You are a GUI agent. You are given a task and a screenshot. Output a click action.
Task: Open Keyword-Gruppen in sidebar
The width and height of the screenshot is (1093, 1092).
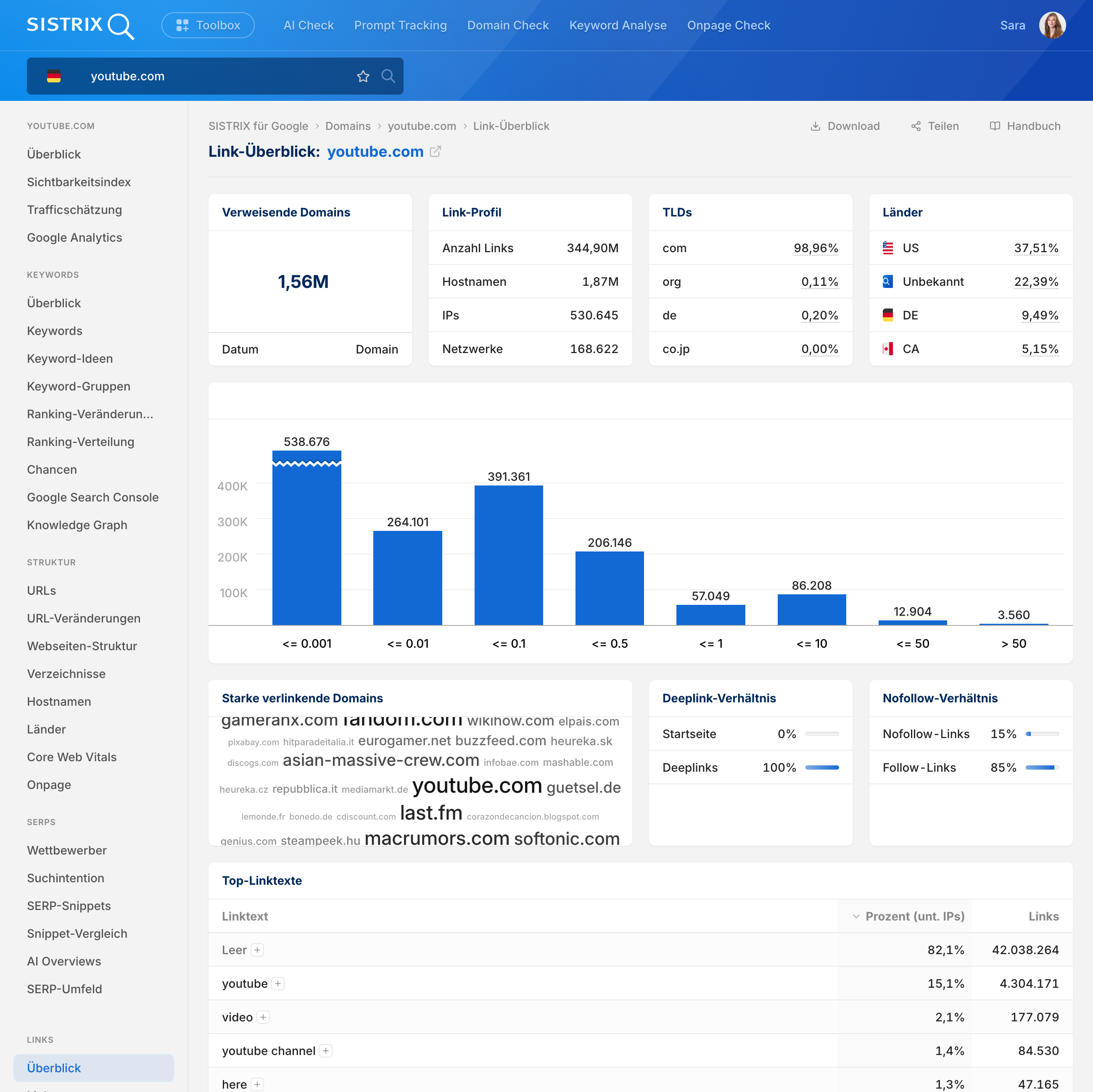pyautogui.click(x=79, y=386)
